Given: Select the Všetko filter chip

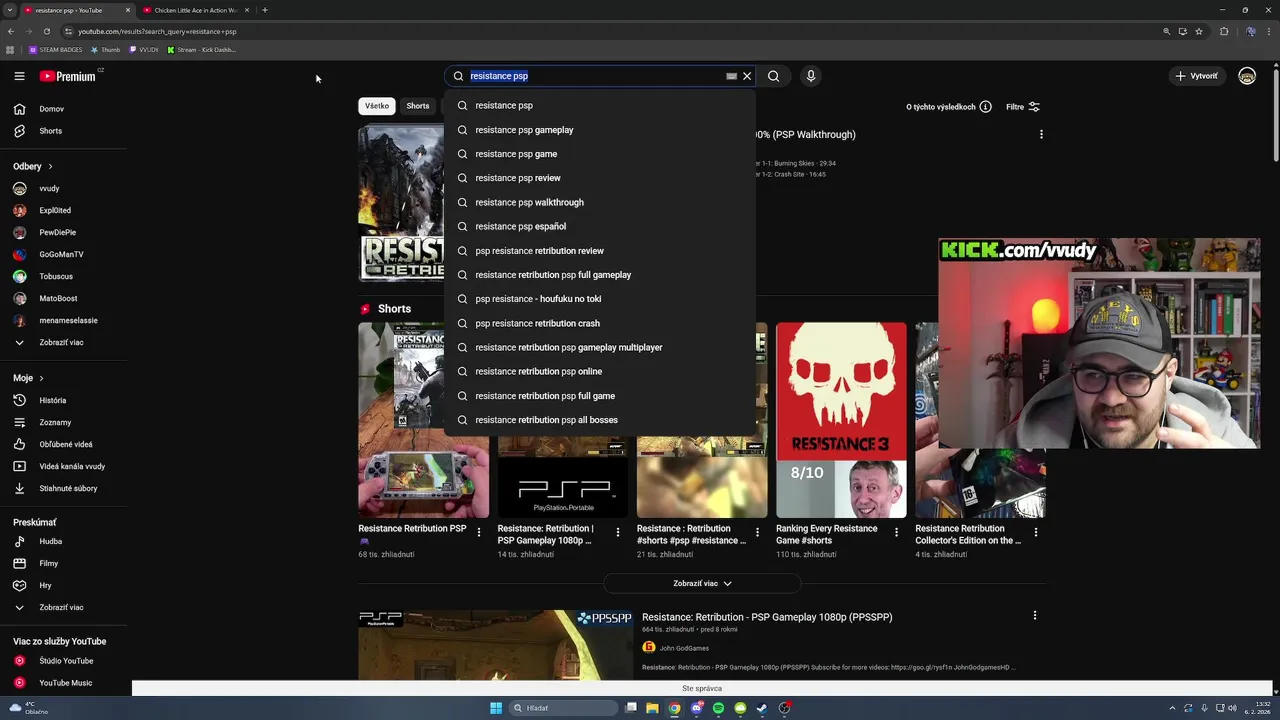Looking at the screenshot, I should point(377,106).
